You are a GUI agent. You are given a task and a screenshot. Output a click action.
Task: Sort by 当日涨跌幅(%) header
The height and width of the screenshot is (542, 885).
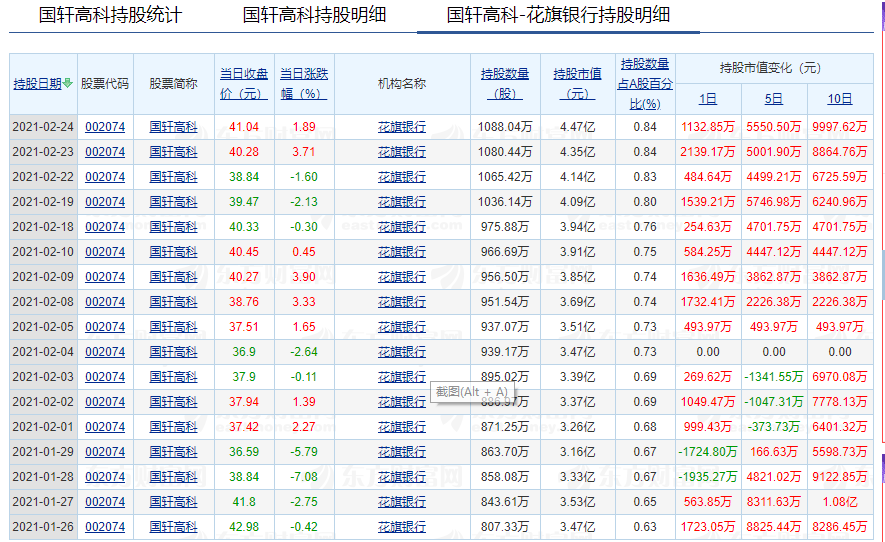(304, 84)
